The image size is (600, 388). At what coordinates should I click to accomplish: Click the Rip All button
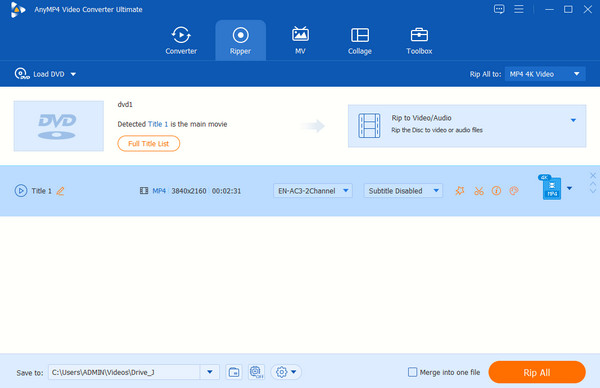(537, 372)
